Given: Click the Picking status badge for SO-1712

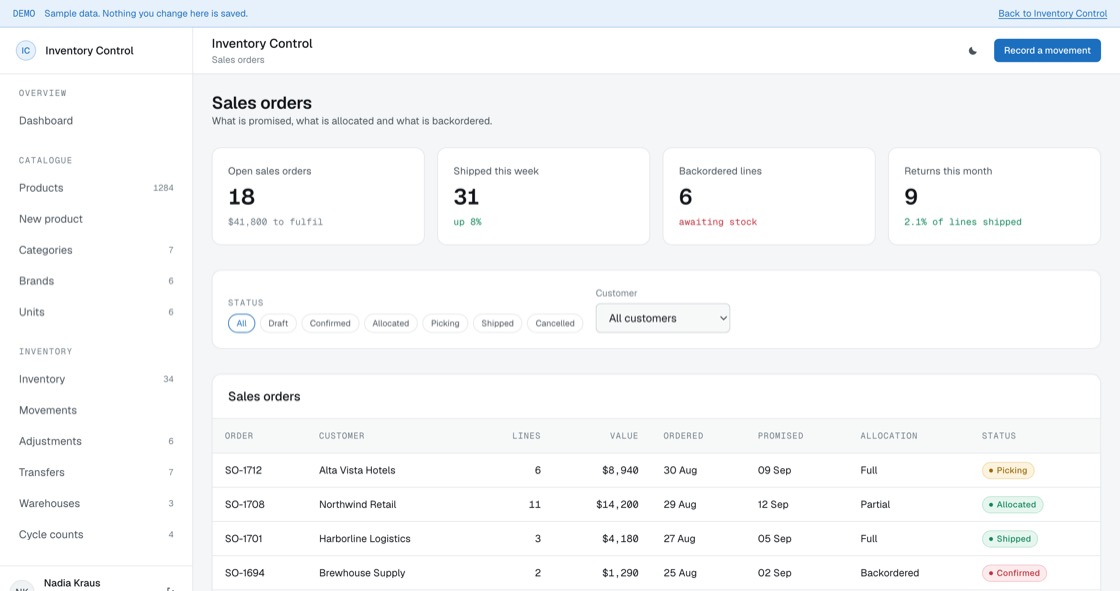Looking at the screenshot, I should click(1008, 470).
